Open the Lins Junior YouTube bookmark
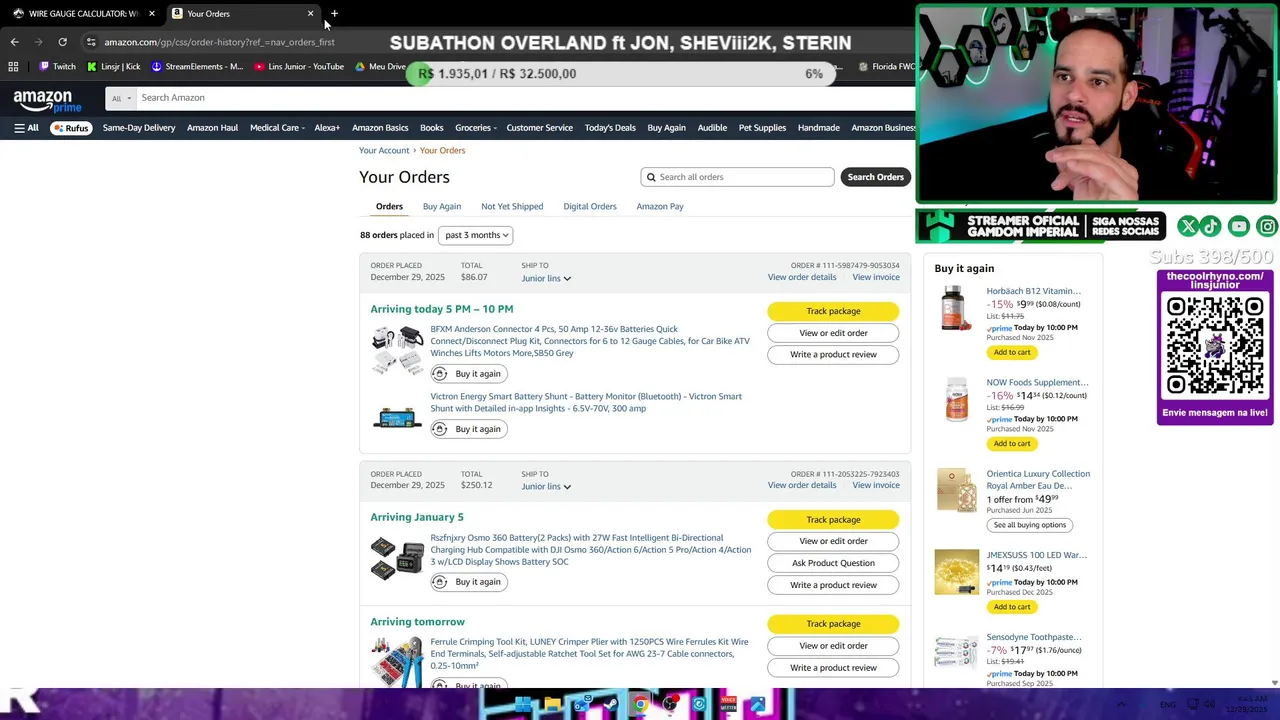Image resolution: width=1280 pixels, height=720 pixels. pos(299,67)
